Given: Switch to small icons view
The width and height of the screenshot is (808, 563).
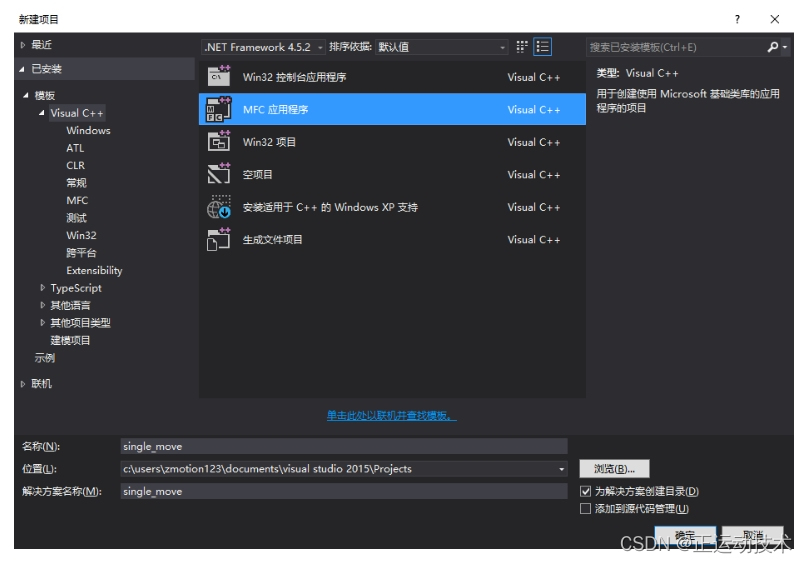Looking at the screenshot, I should (x=521, y=47).
